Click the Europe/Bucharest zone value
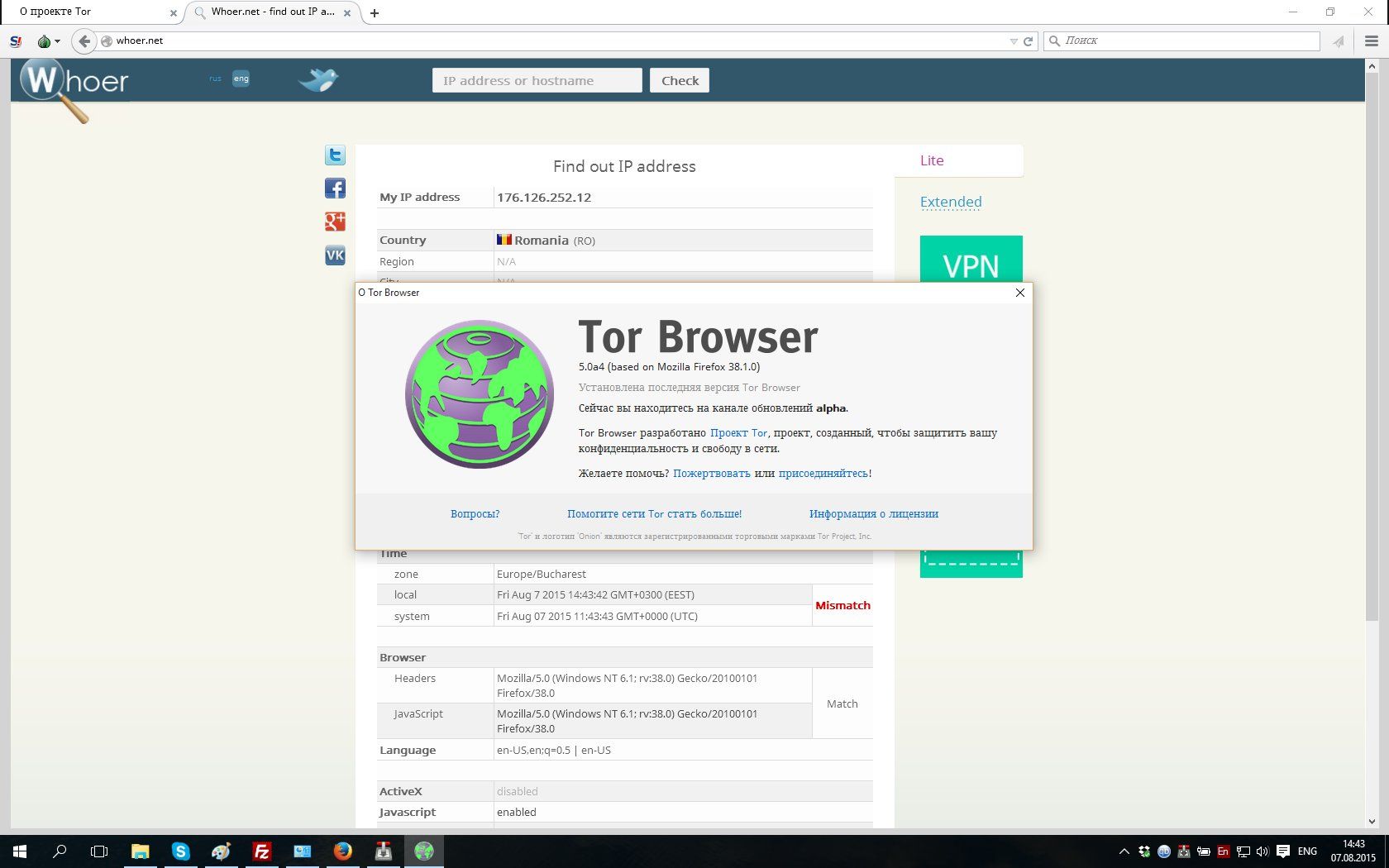The width and height of the screenshot is (1389, 868). point(542,574)
